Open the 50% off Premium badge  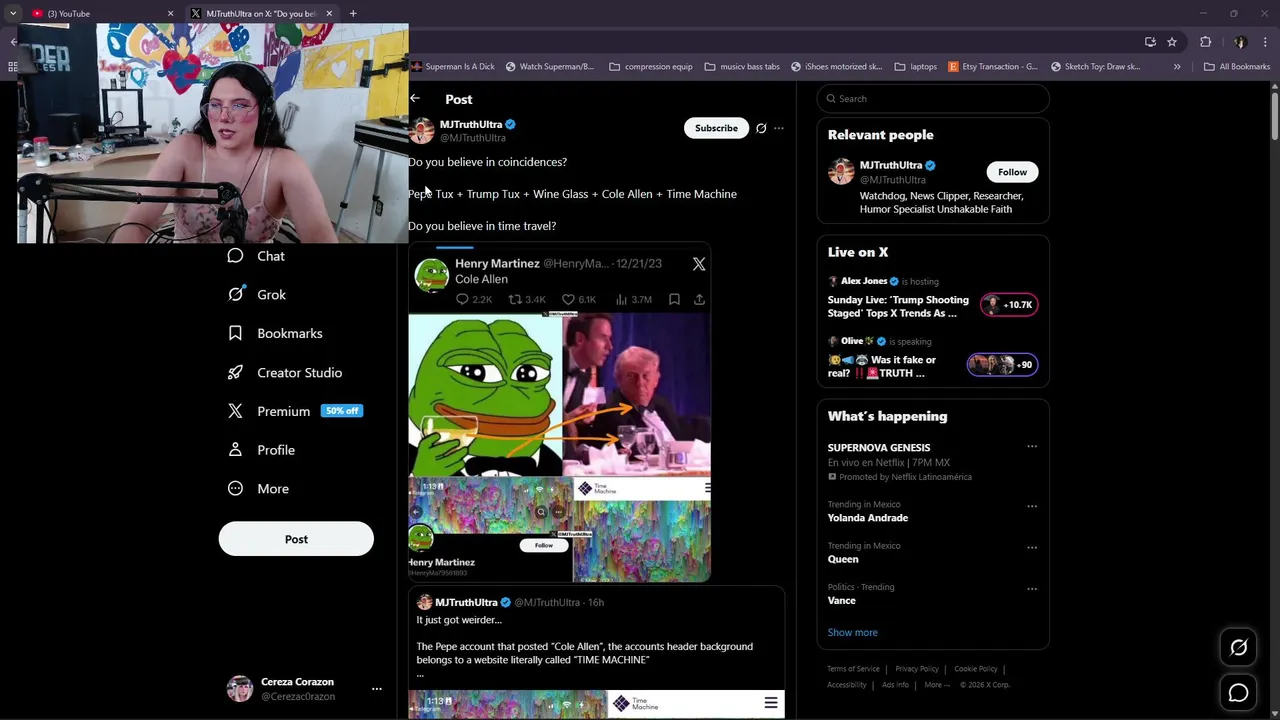tap(341, 411)
